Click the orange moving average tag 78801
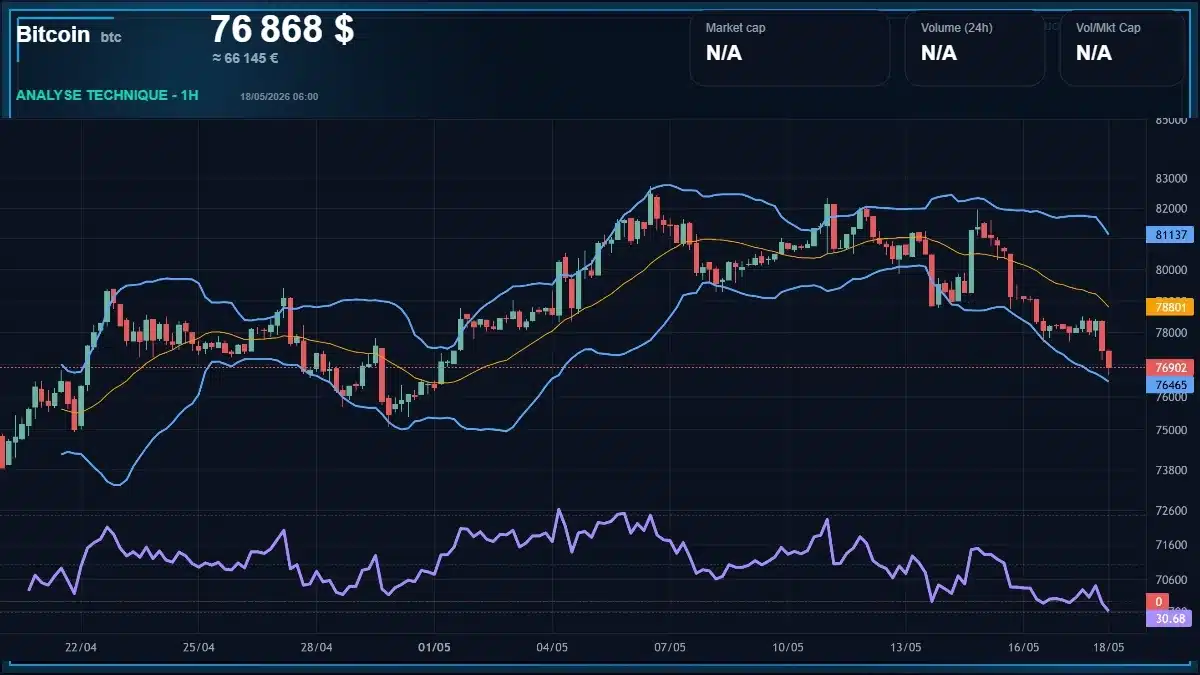 point(1170,307)
